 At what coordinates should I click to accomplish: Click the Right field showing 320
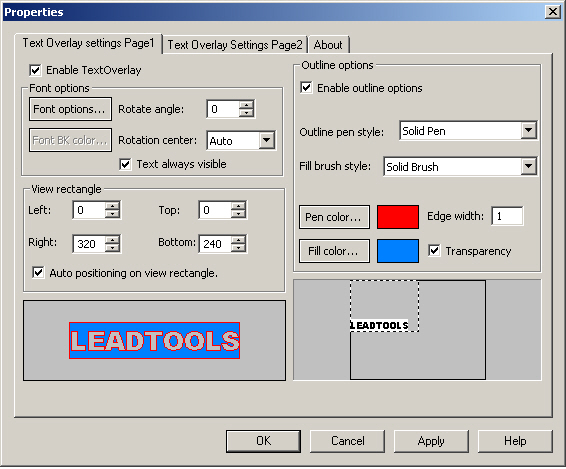89,244
